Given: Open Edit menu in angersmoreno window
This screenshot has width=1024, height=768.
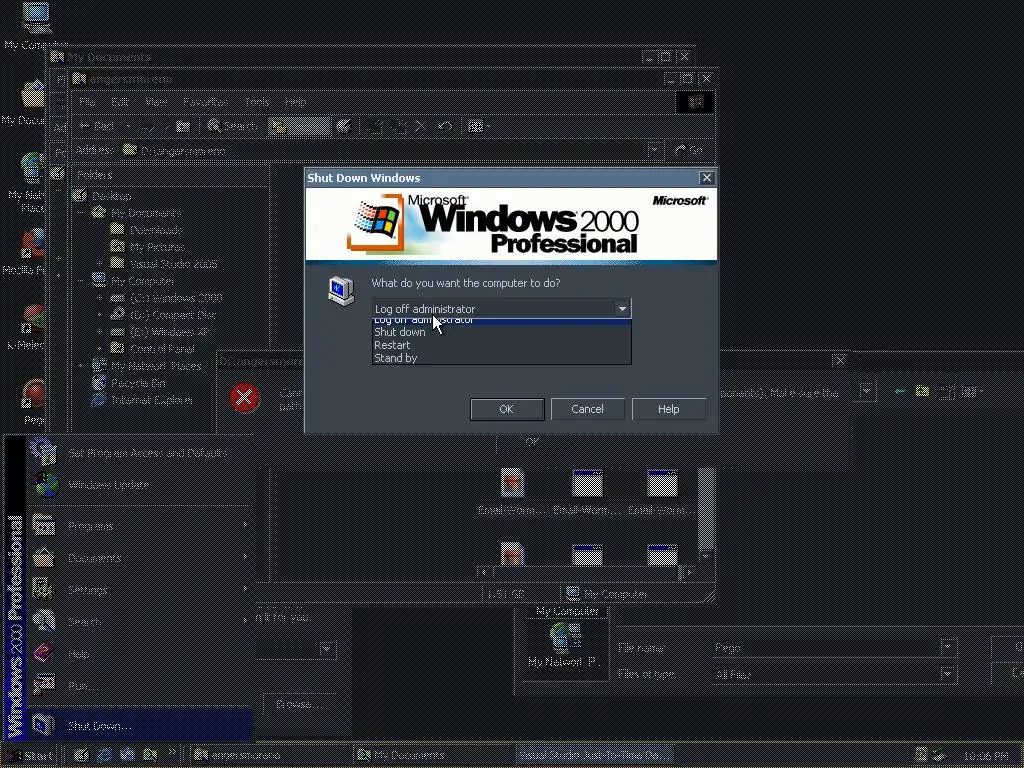Looking at the screenshot, I should [x=120, y=102].
